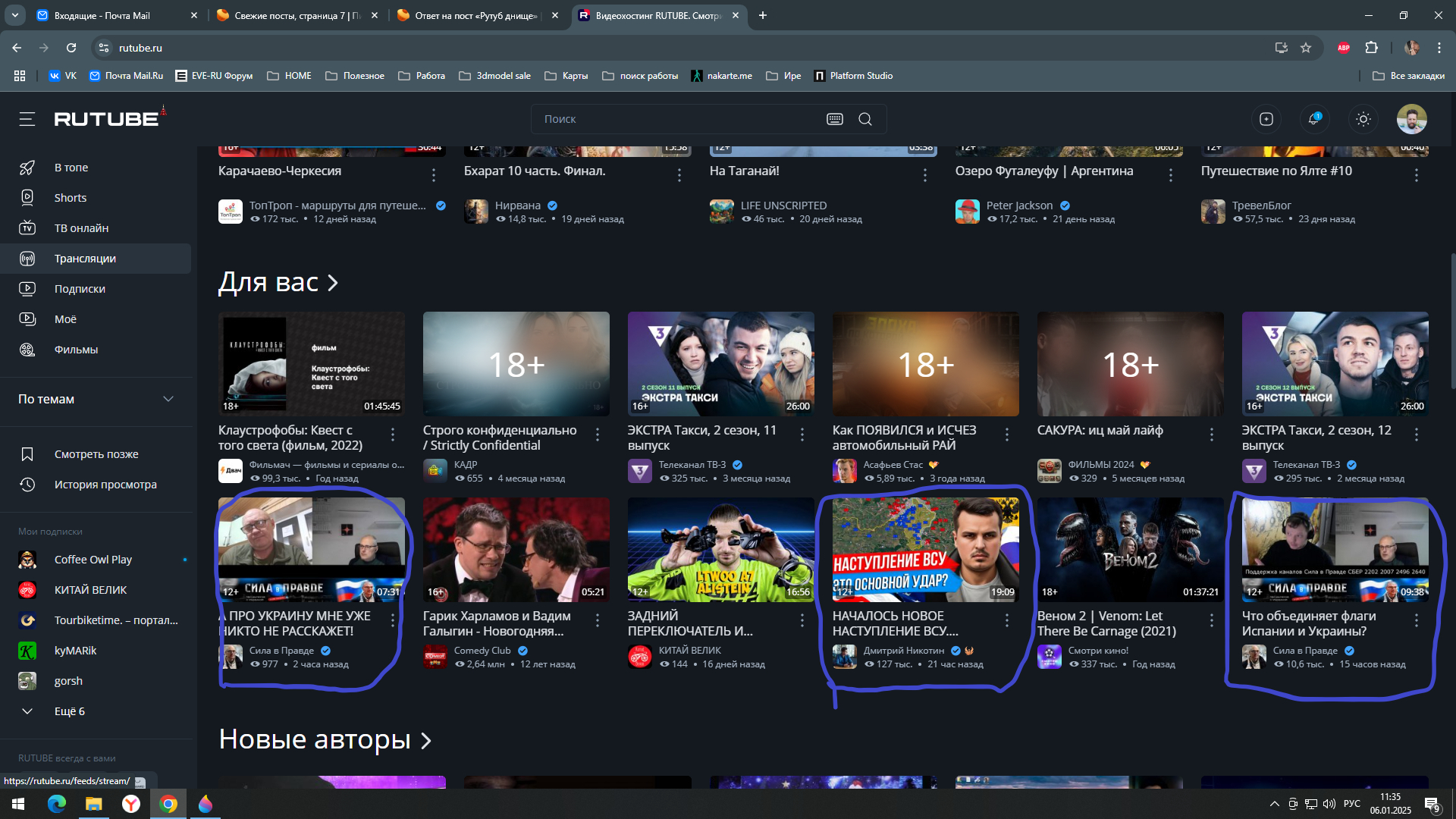1456x819 pixels.
Task: Open options menu for Веном 2 video
Action: click(1211, 620)
